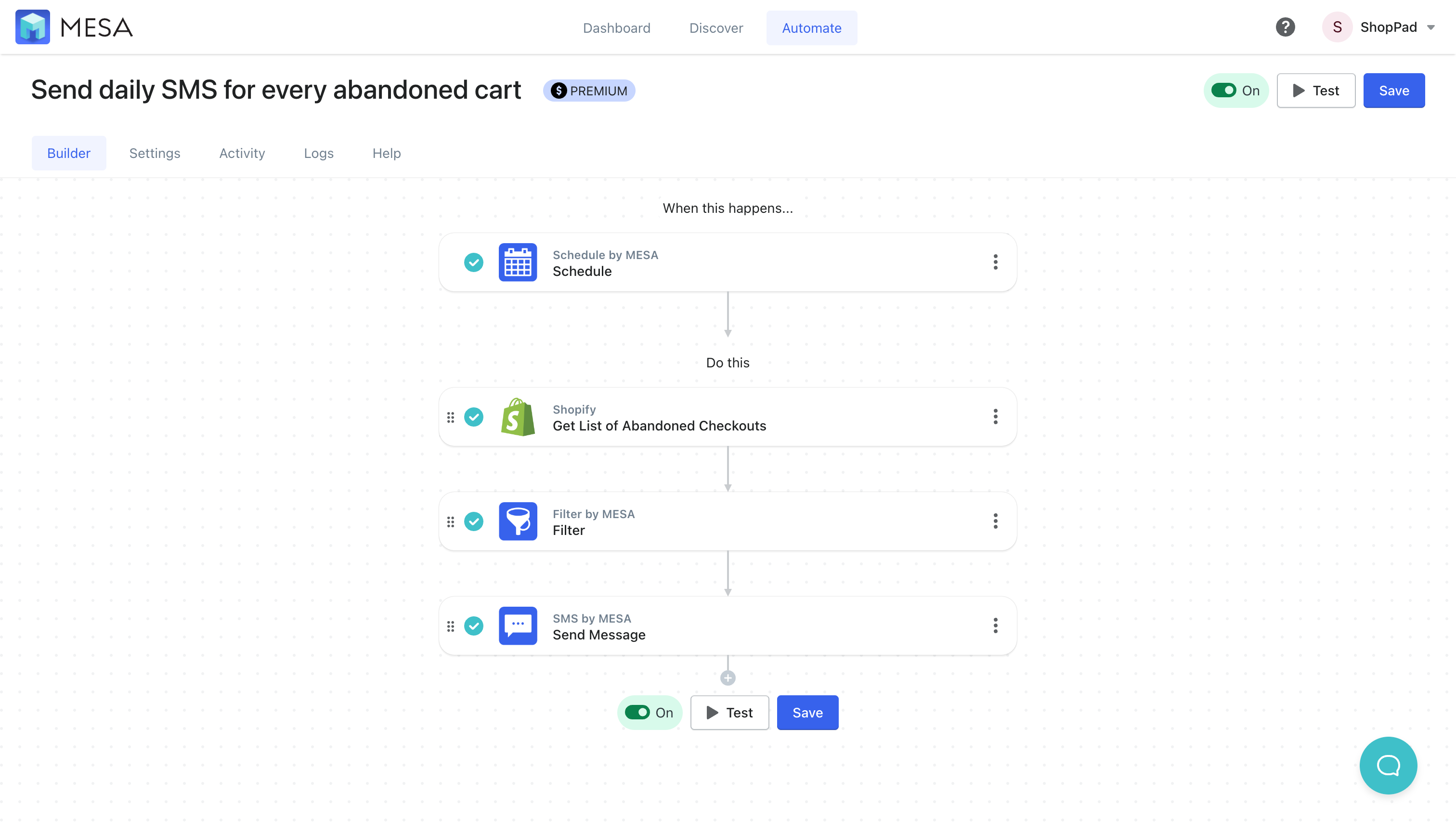Click the top Test button
Viewport: 1456px width, 833px height.
point(1316,91)
